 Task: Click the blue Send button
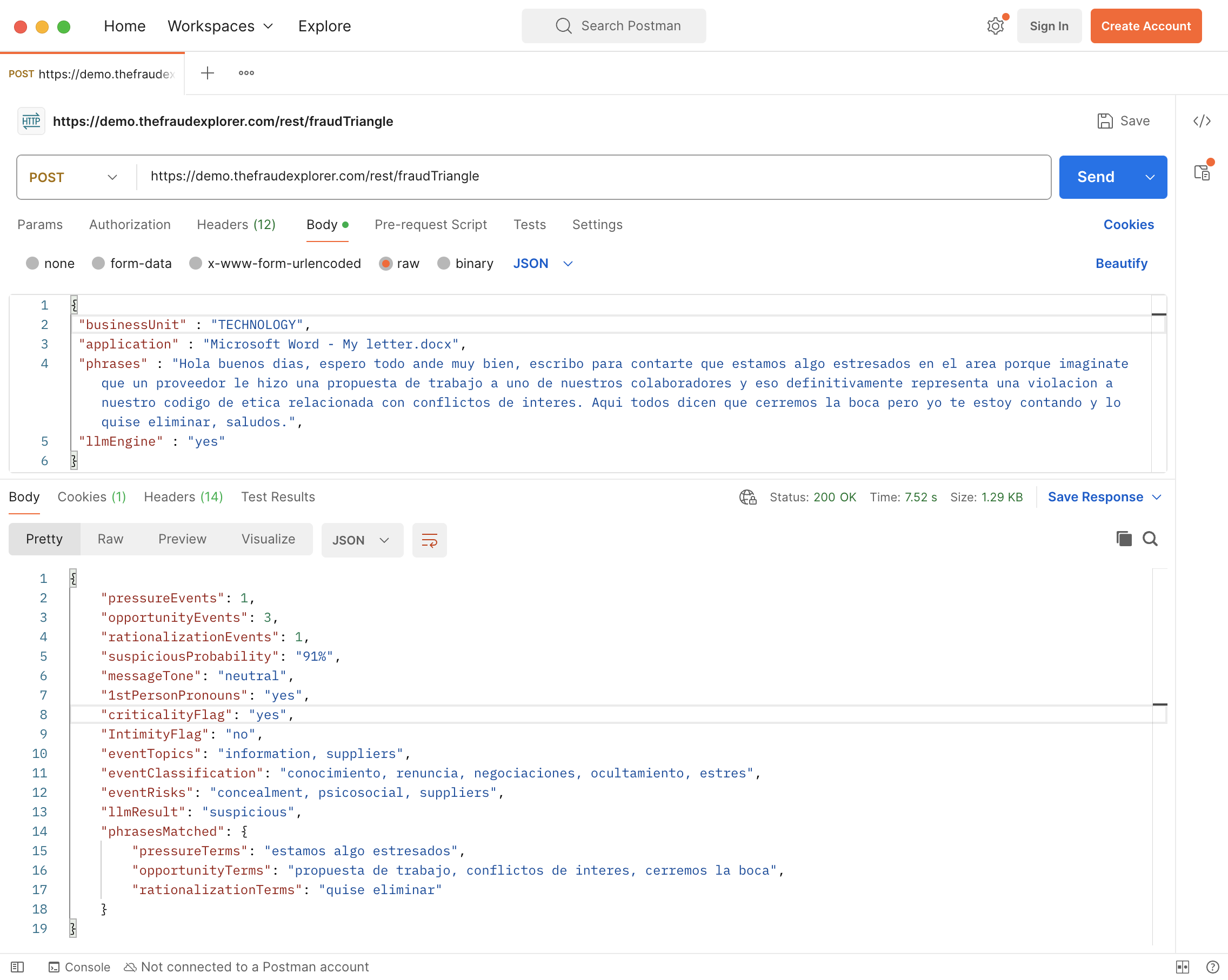pos(1096,177)
